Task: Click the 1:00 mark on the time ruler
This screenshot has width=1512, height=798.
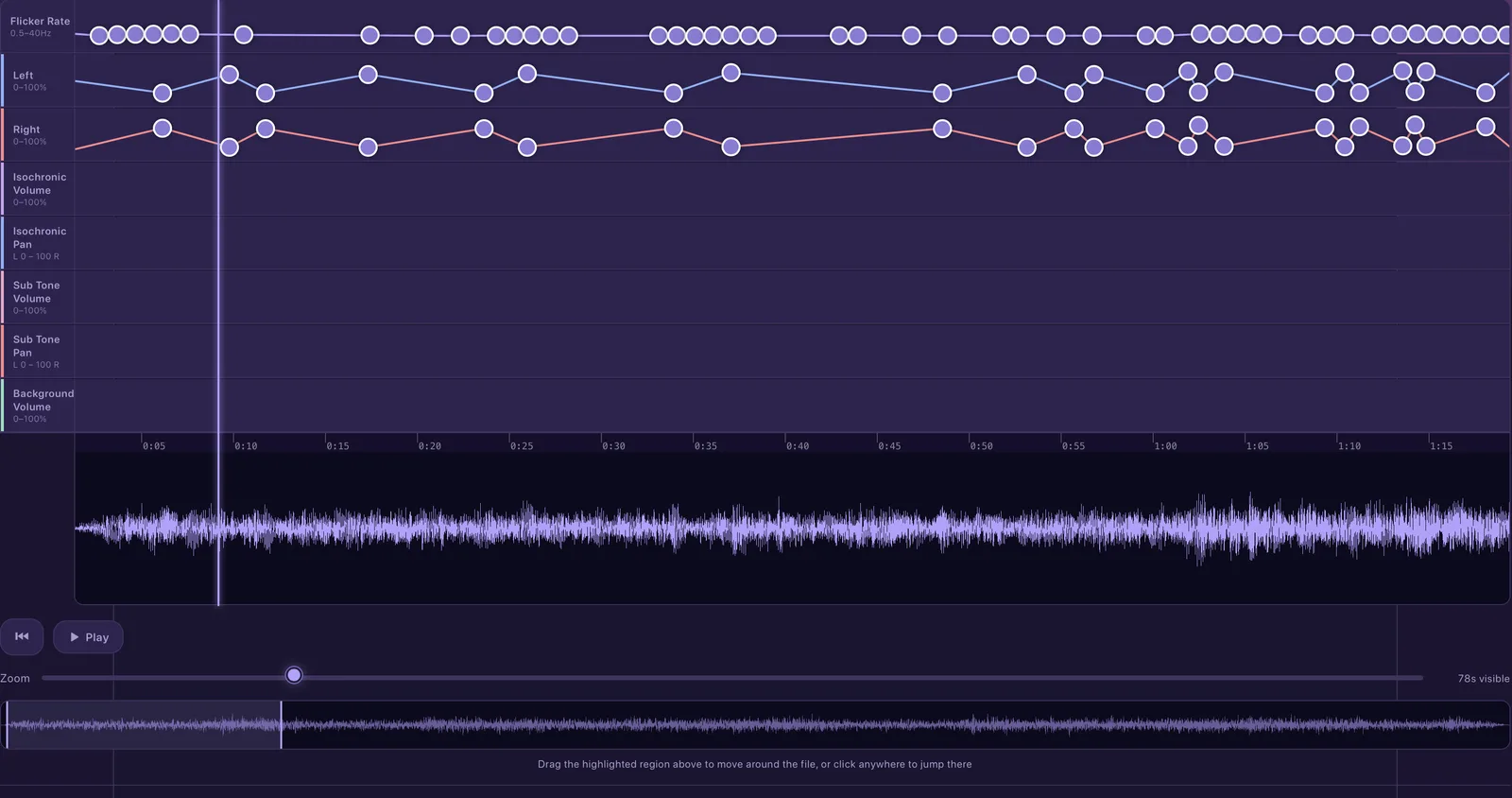Action: (1166, 446)
